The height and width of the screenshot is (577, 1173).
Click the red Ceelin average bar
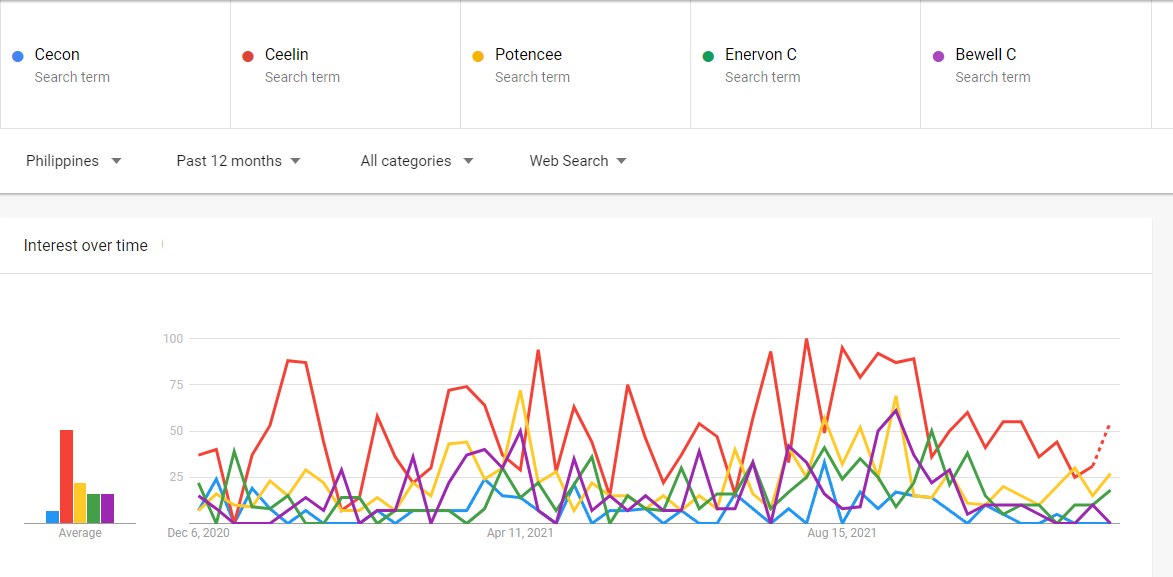tap(66, 477)
